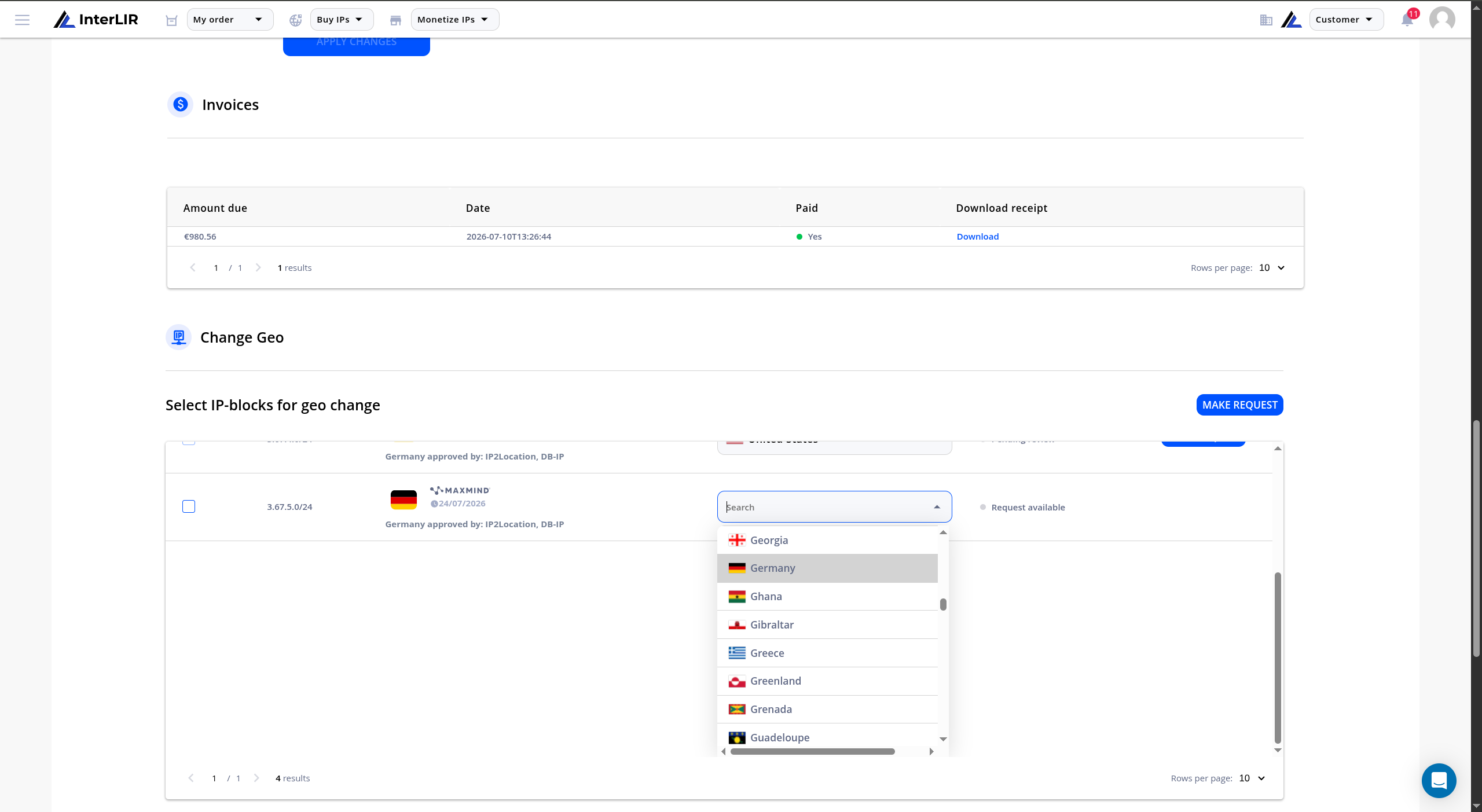Click the page vertical scrollbar
This screenshot has width=1482, height=812.
pos(1476,538)
